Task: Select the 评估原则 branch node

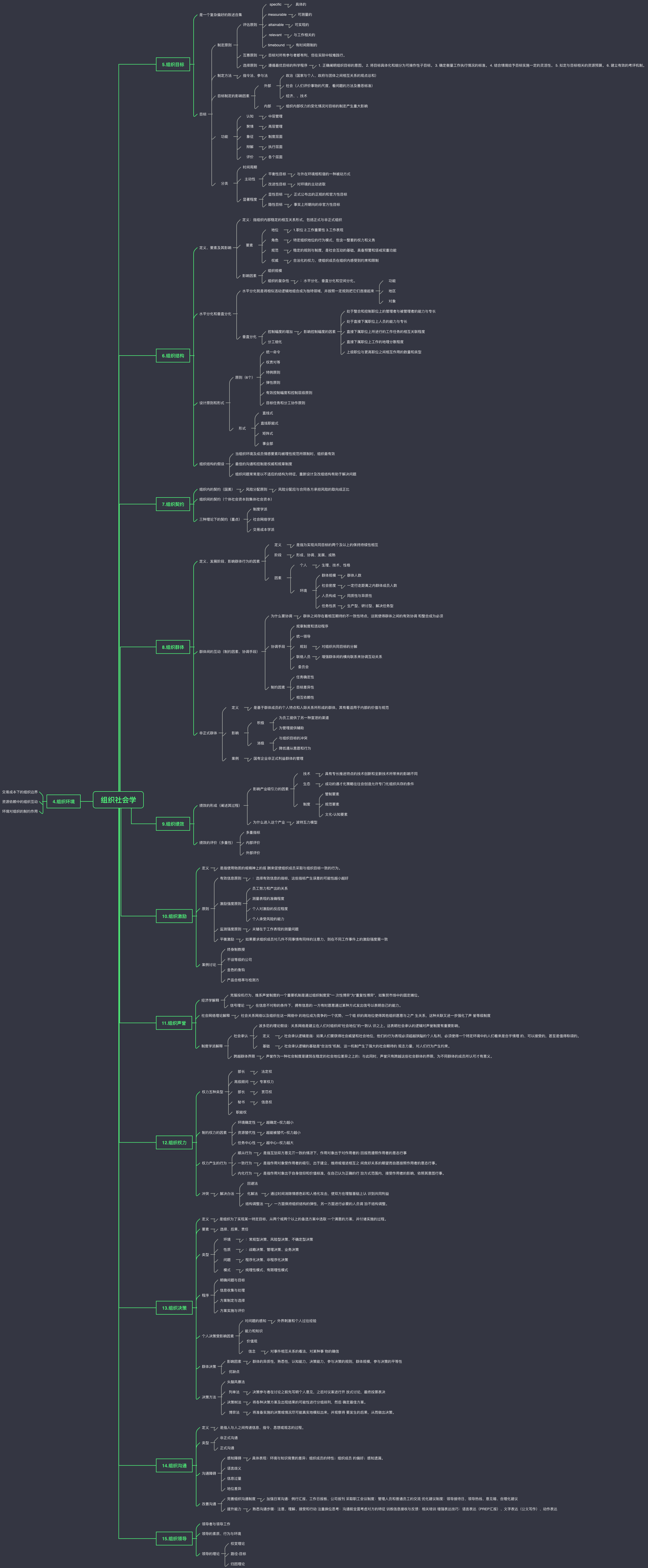Action: (250, 25)
